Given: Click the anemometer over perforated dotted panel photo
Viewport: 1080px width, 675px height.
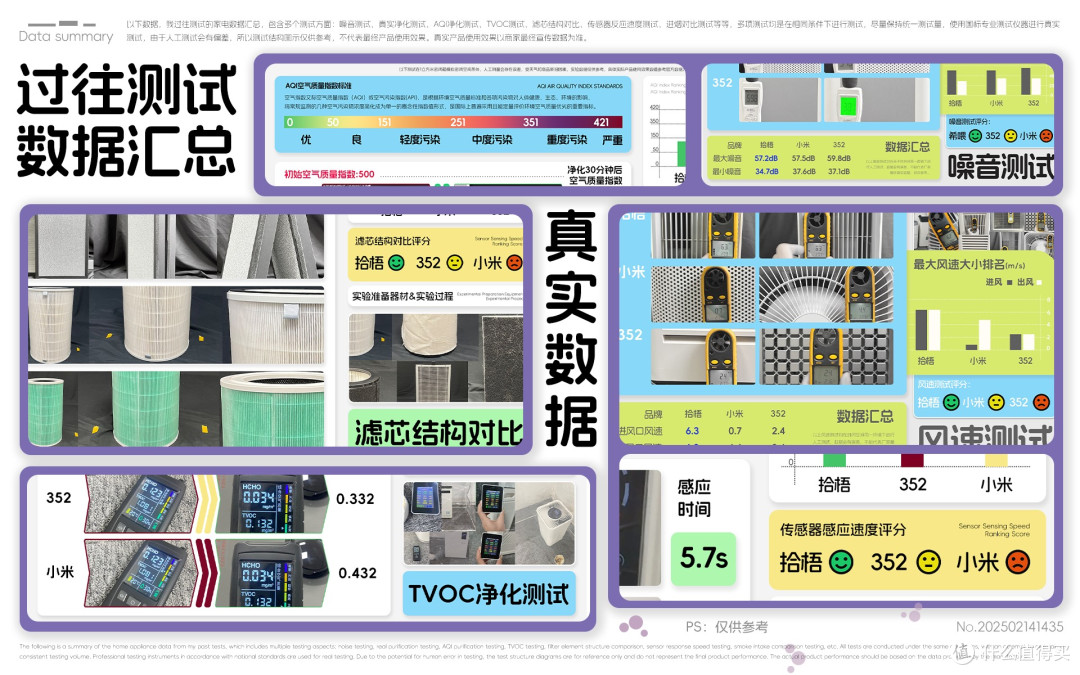Looking at the screenshot, I should click(x=703, y=295).
